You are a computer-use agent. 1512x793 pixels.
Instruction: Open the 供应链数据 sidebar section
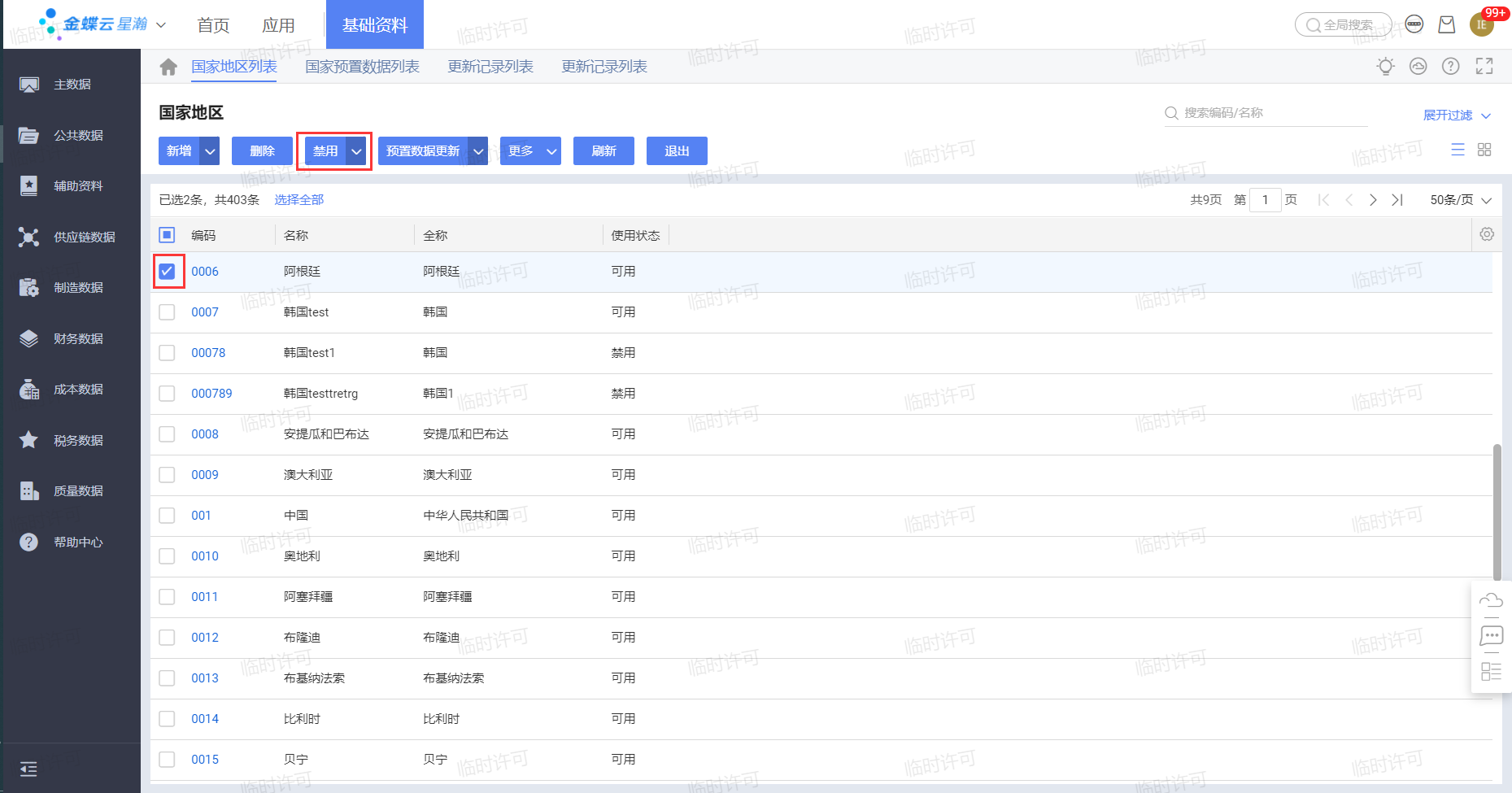point(72,237)
